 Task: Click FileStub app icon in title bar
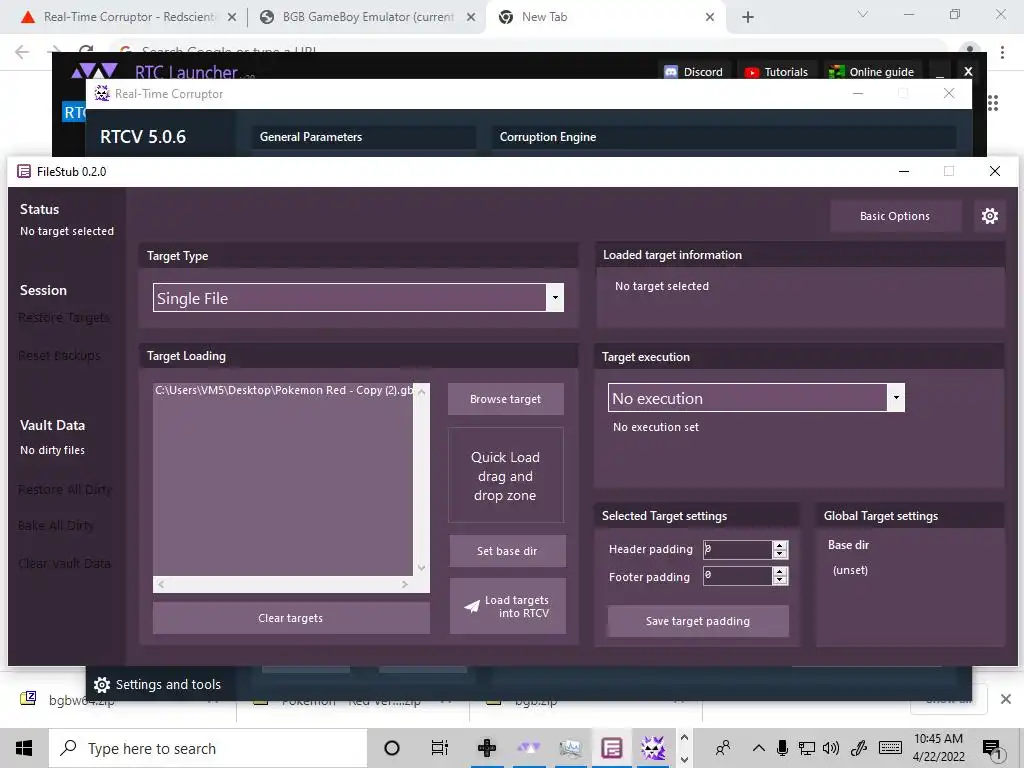point(24,171)
